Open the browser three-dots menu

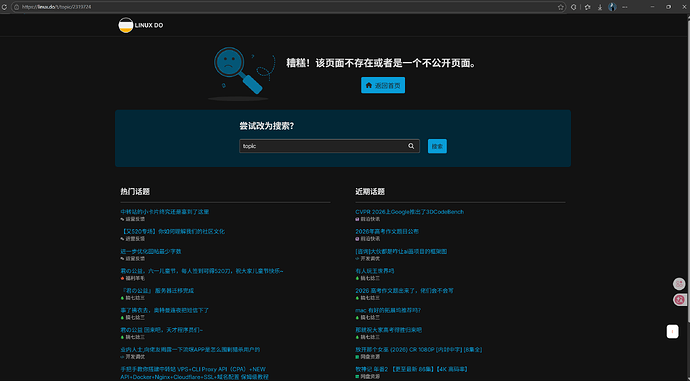[x=625, y=7]
